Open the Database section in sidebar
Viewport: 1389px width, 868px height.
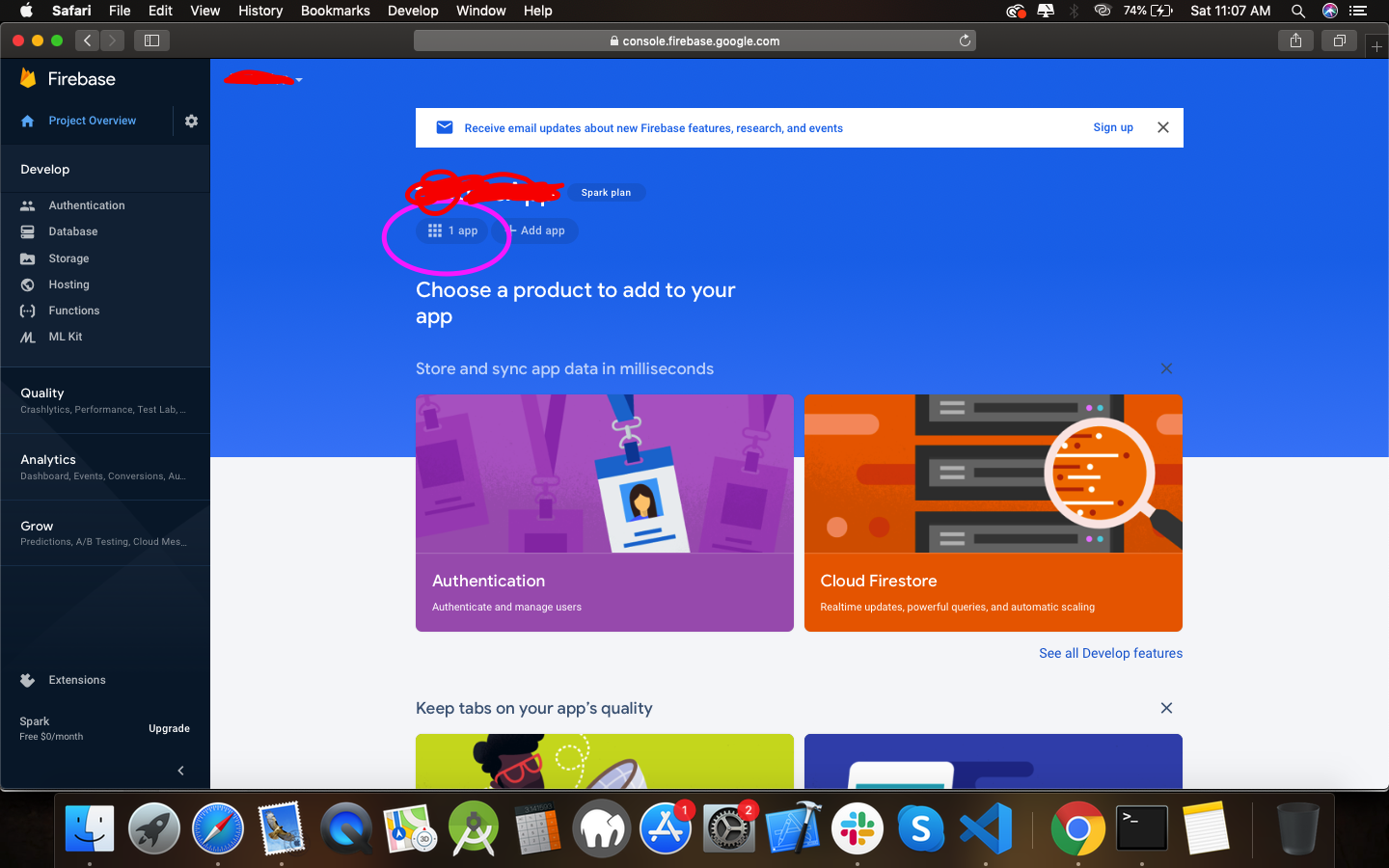tap(75, 231)
